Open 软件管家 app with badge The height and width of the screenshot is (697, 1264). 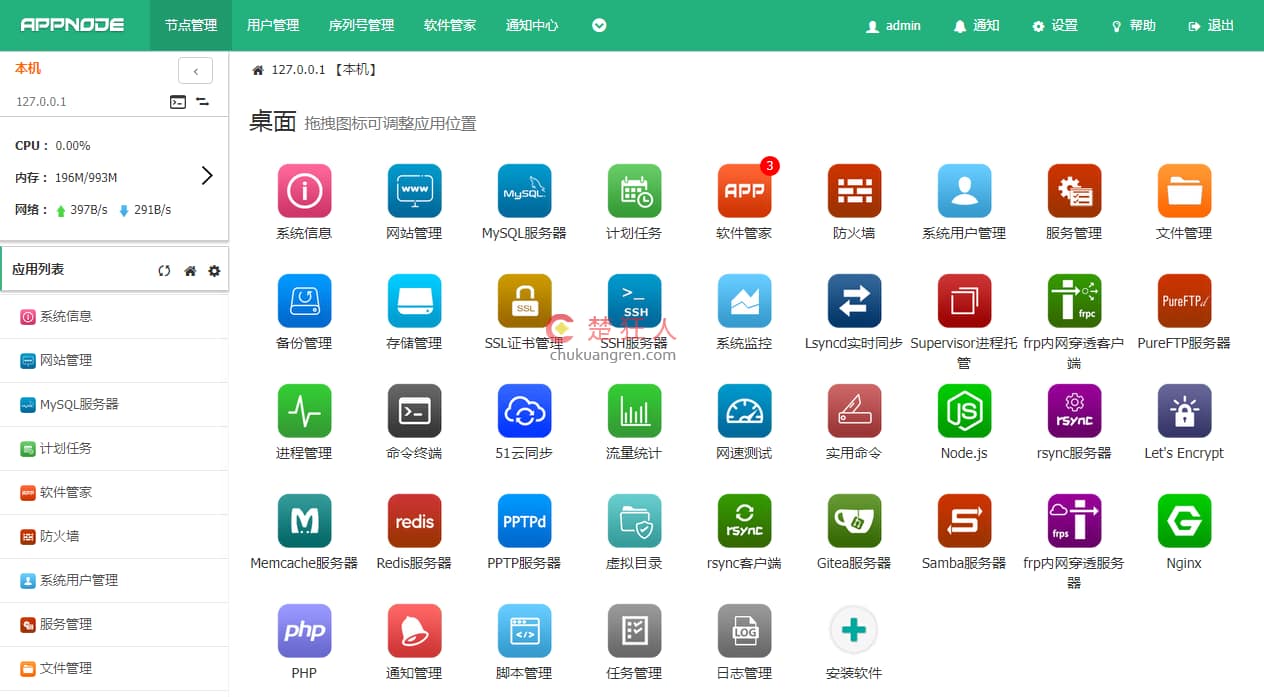(x=744, y=191)
